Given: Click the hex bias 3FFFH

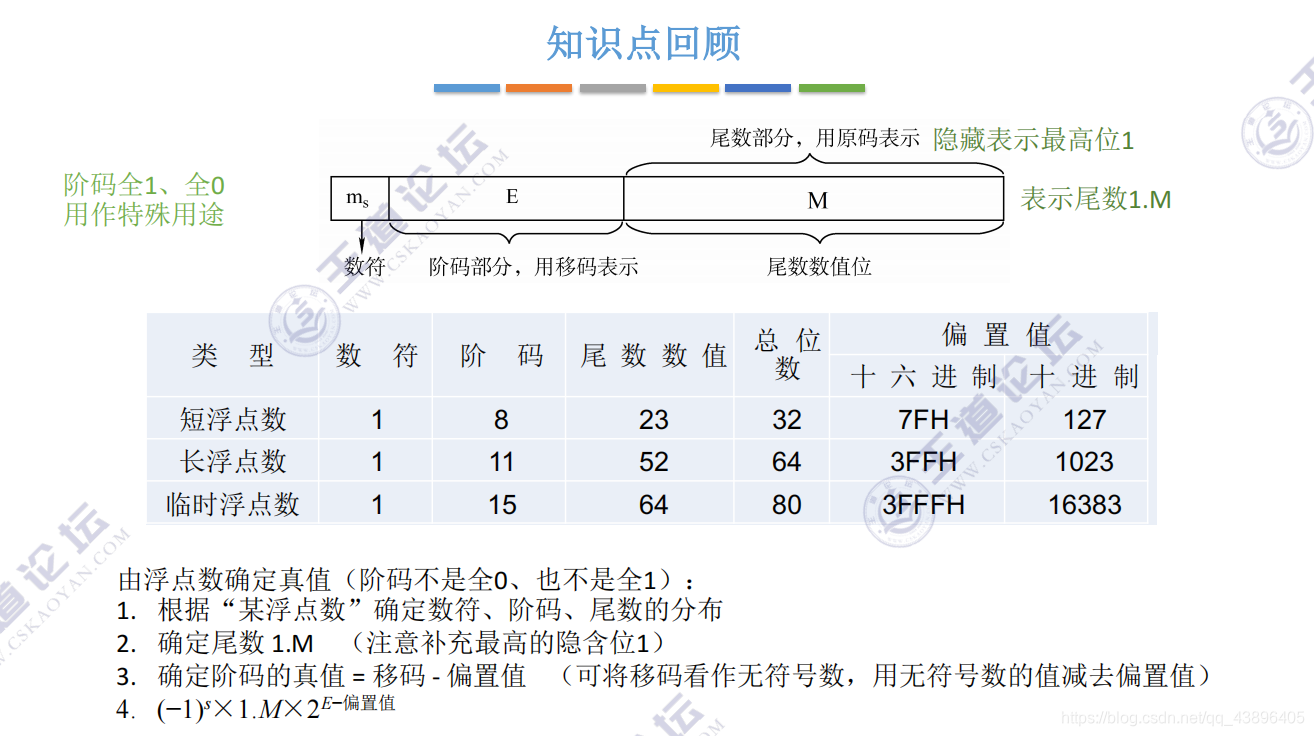Looking at the screenshot, I should tap(924, 504).
